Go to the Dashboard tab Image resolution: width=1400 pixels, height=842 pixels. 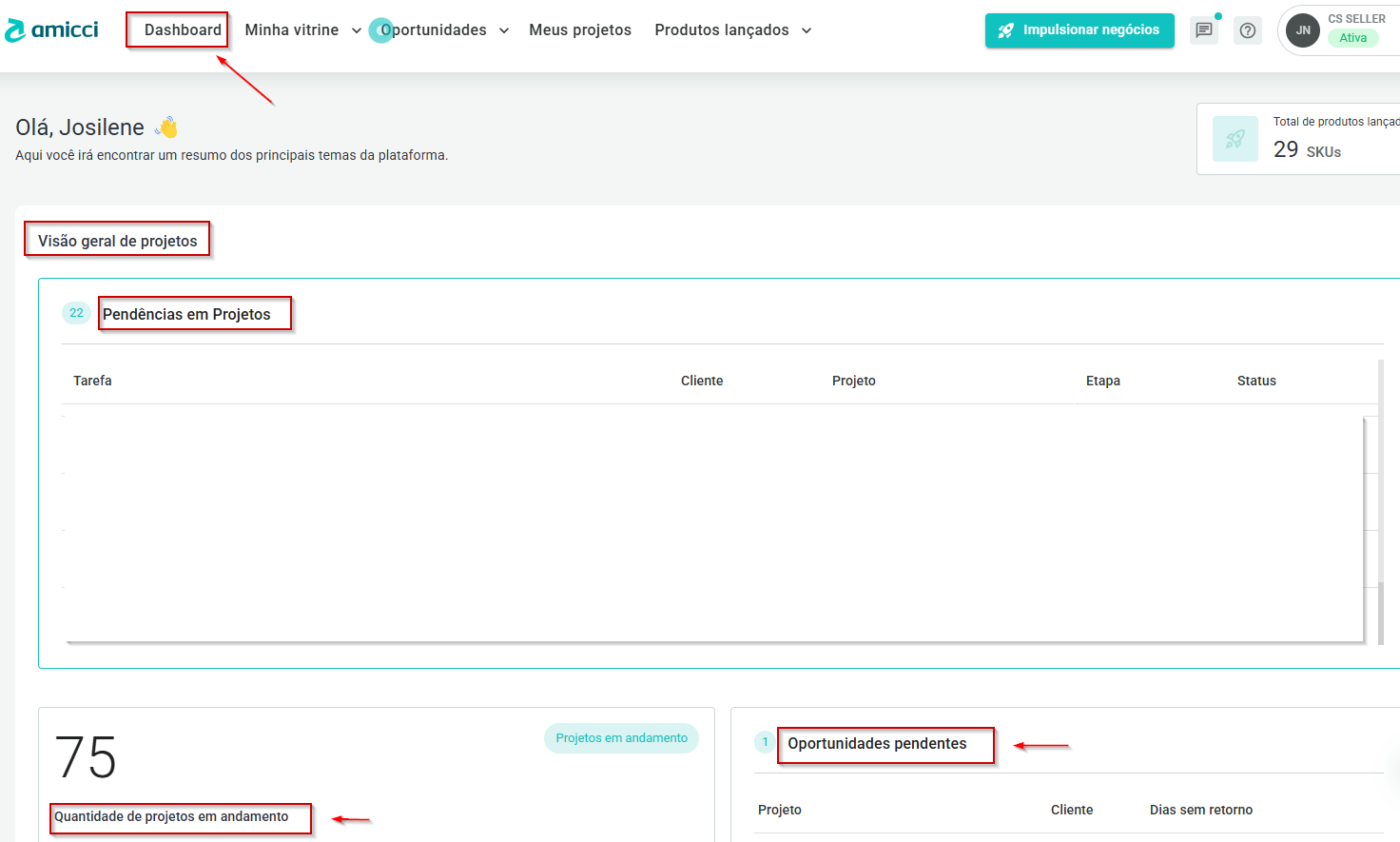click(183, 30)
